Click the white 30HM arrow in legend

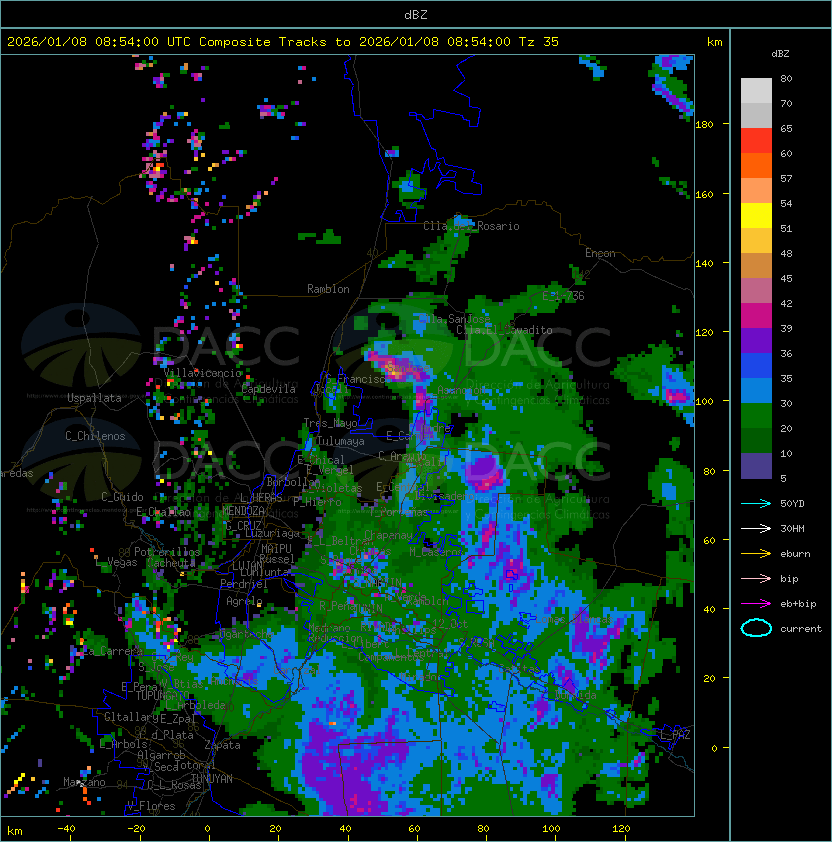tap(756, 528)
